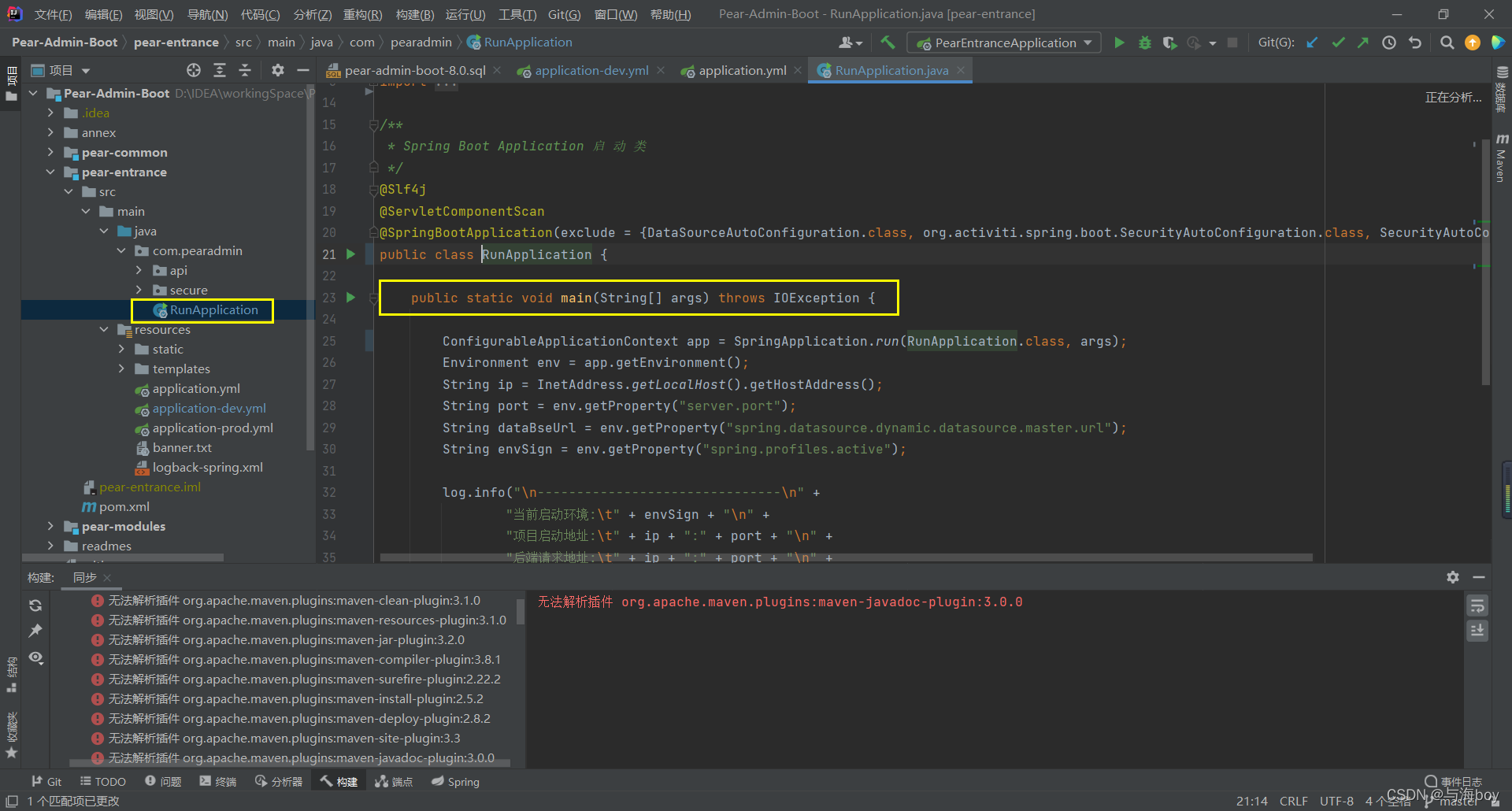Viewport: 1512px width, 811px height.
Task: Commit changes with the green checkmark
Action: [x=1338, y=43]
